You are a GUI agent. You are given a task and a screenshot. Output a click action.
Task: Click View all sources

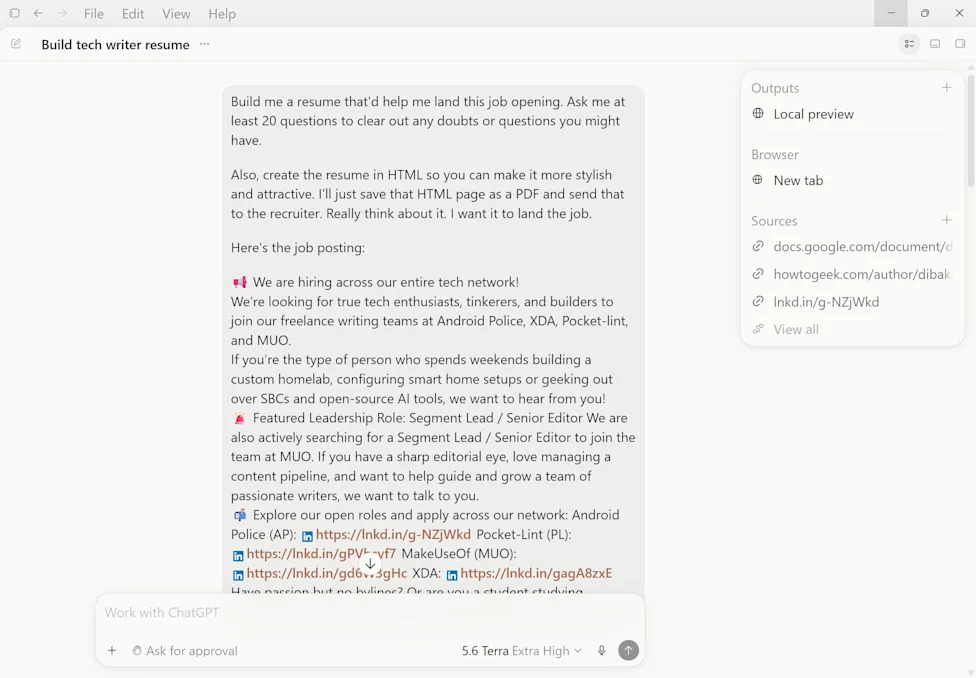point(795,329)
